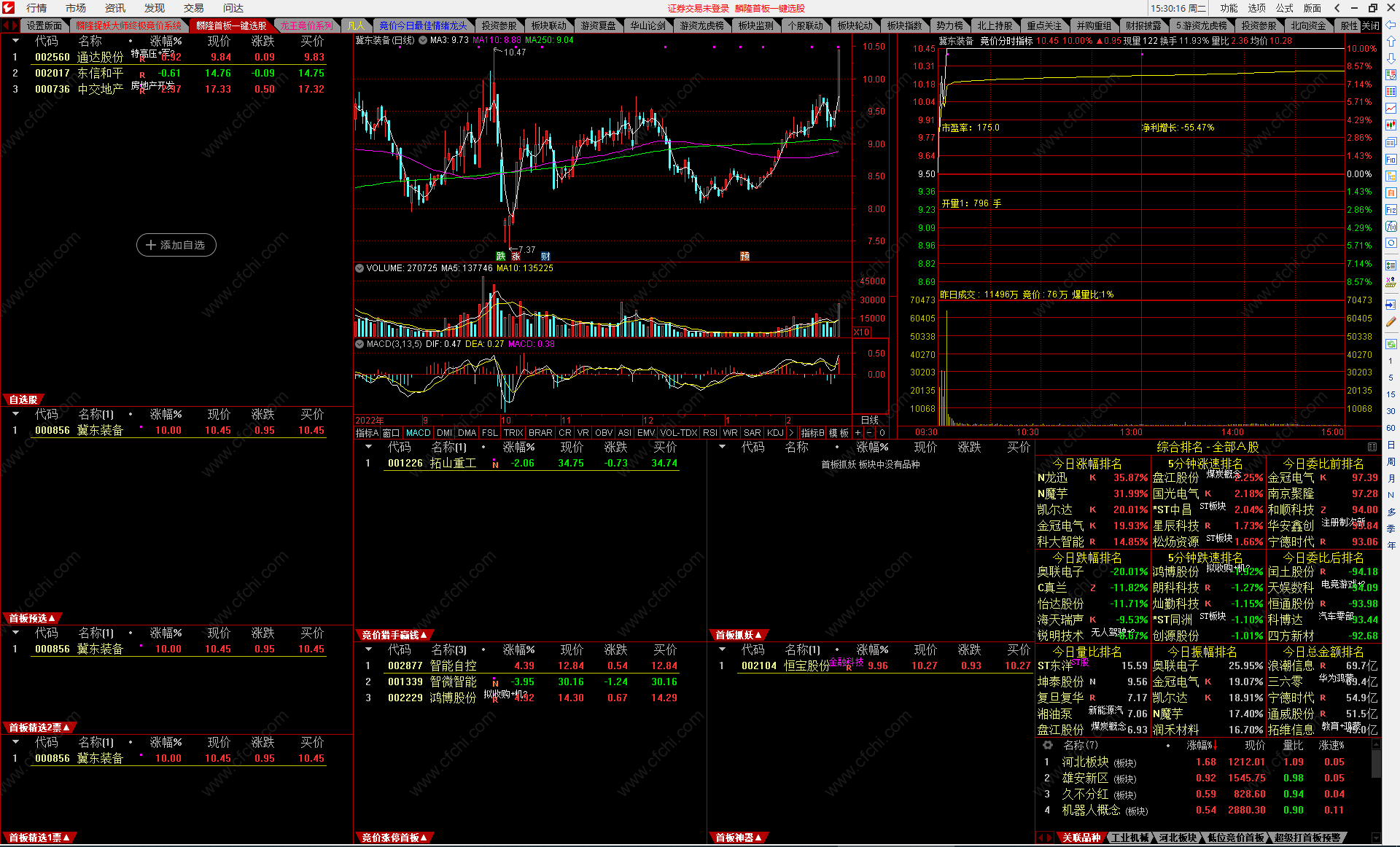The height and width of the screenshot is (847, 1400).
Task: Click the F10 company info sidebar icon
Action: 1391,159
